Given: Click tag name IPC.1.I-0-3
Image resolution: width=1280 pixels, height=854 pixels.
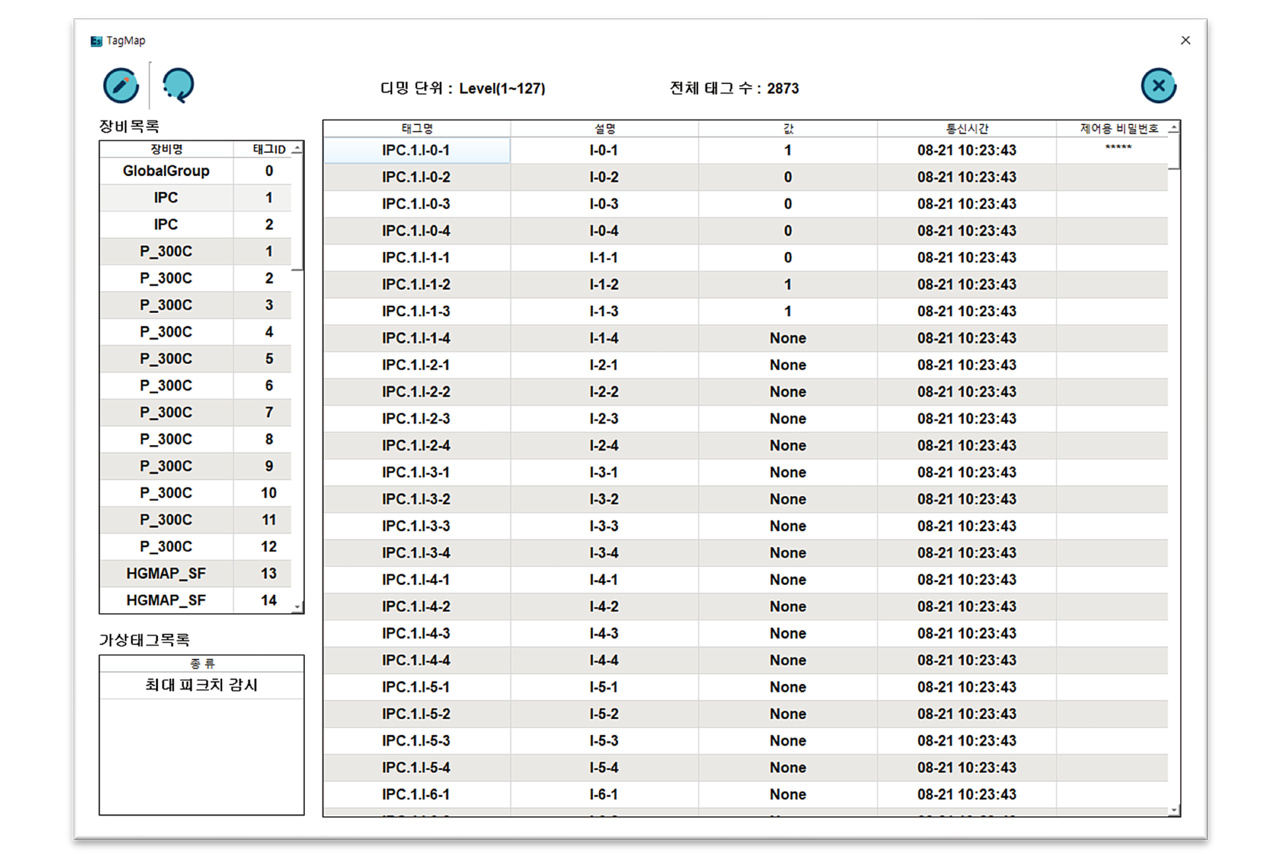Looking at the screenshot, I should point(417,204).
